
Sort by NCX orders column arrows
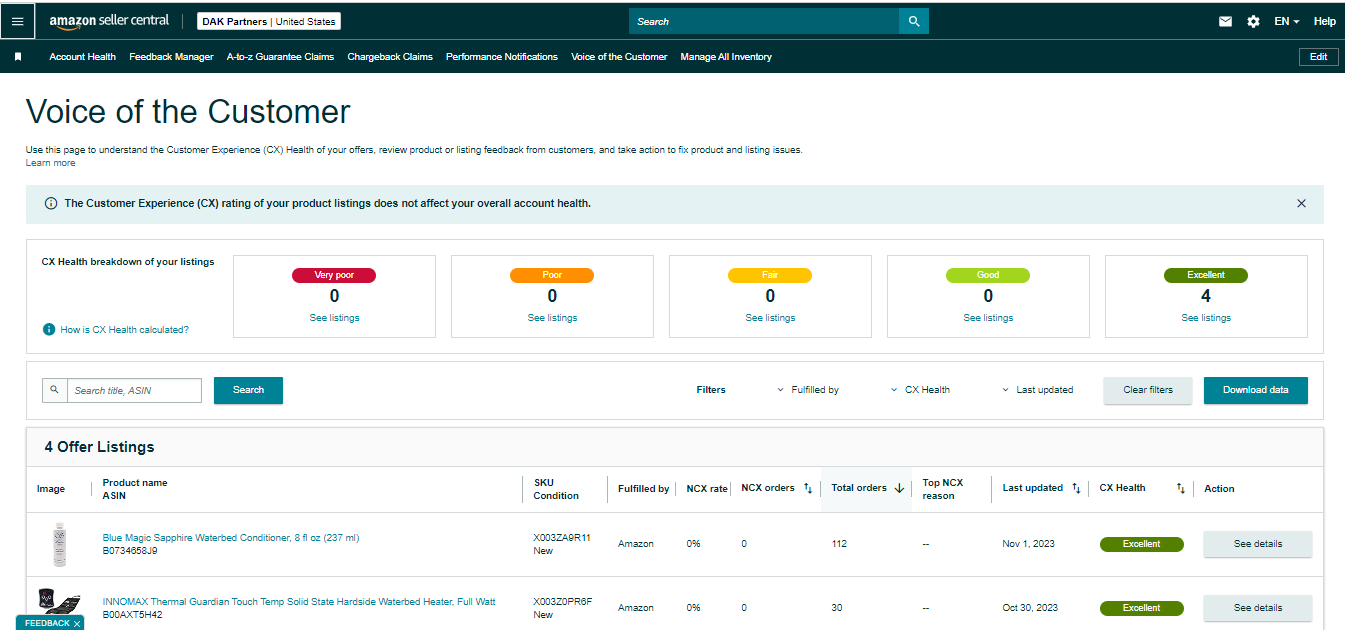(808, 488)
